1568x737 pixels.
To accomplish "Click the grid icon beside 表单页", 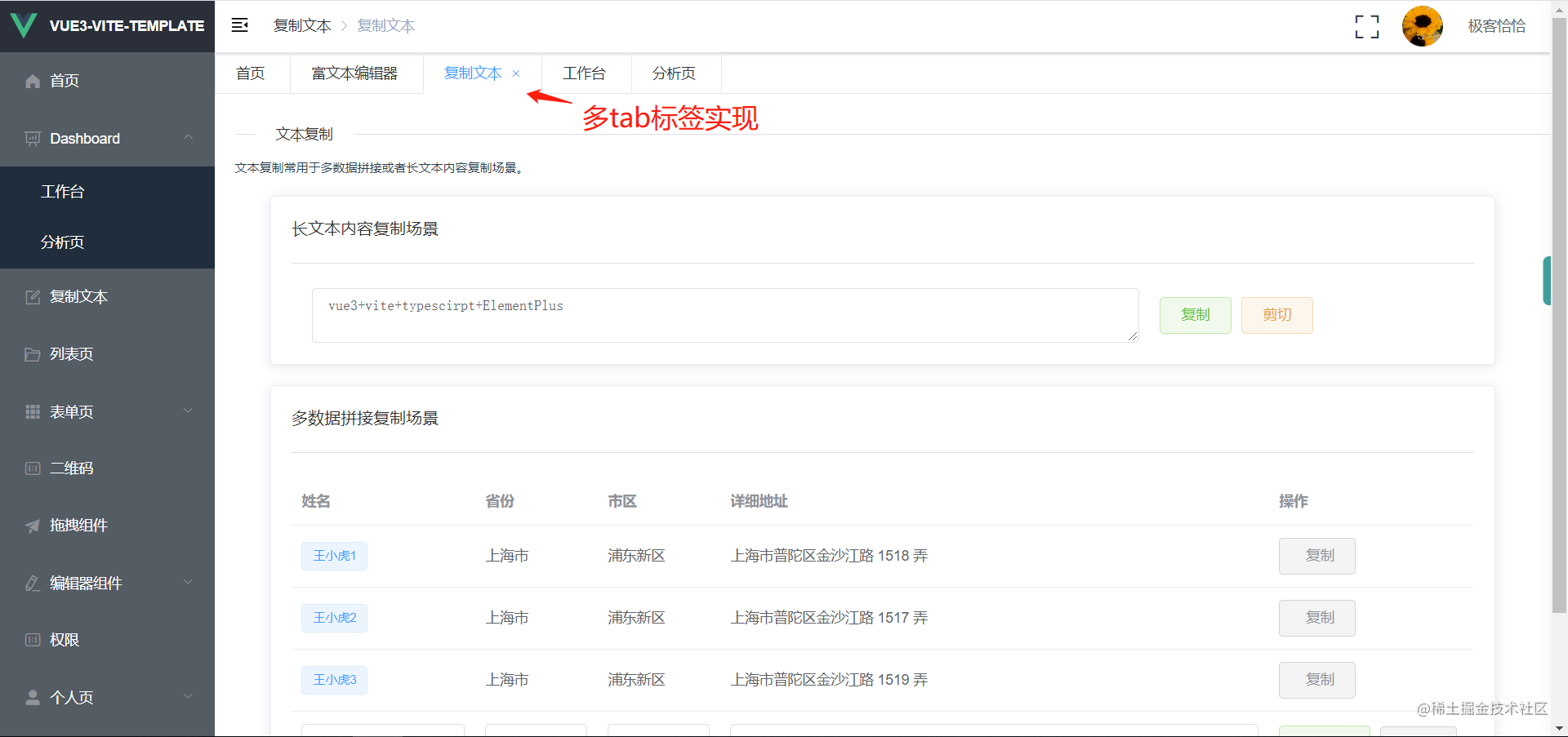I will (x=33, y=411).
